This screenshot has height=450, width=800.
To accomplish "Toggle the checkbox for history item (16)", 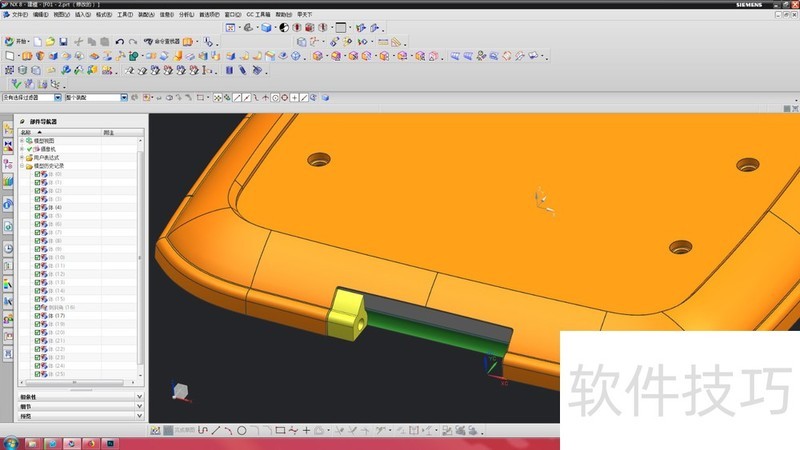I will click(x=38, y=307).
